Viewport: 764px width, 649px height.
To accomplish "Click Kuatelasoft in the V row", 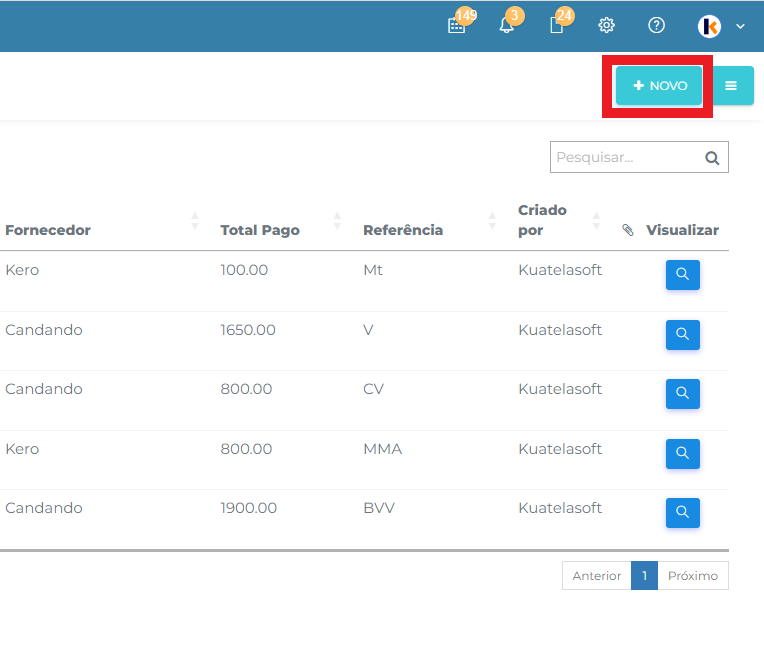I will (x=560, y=330).
